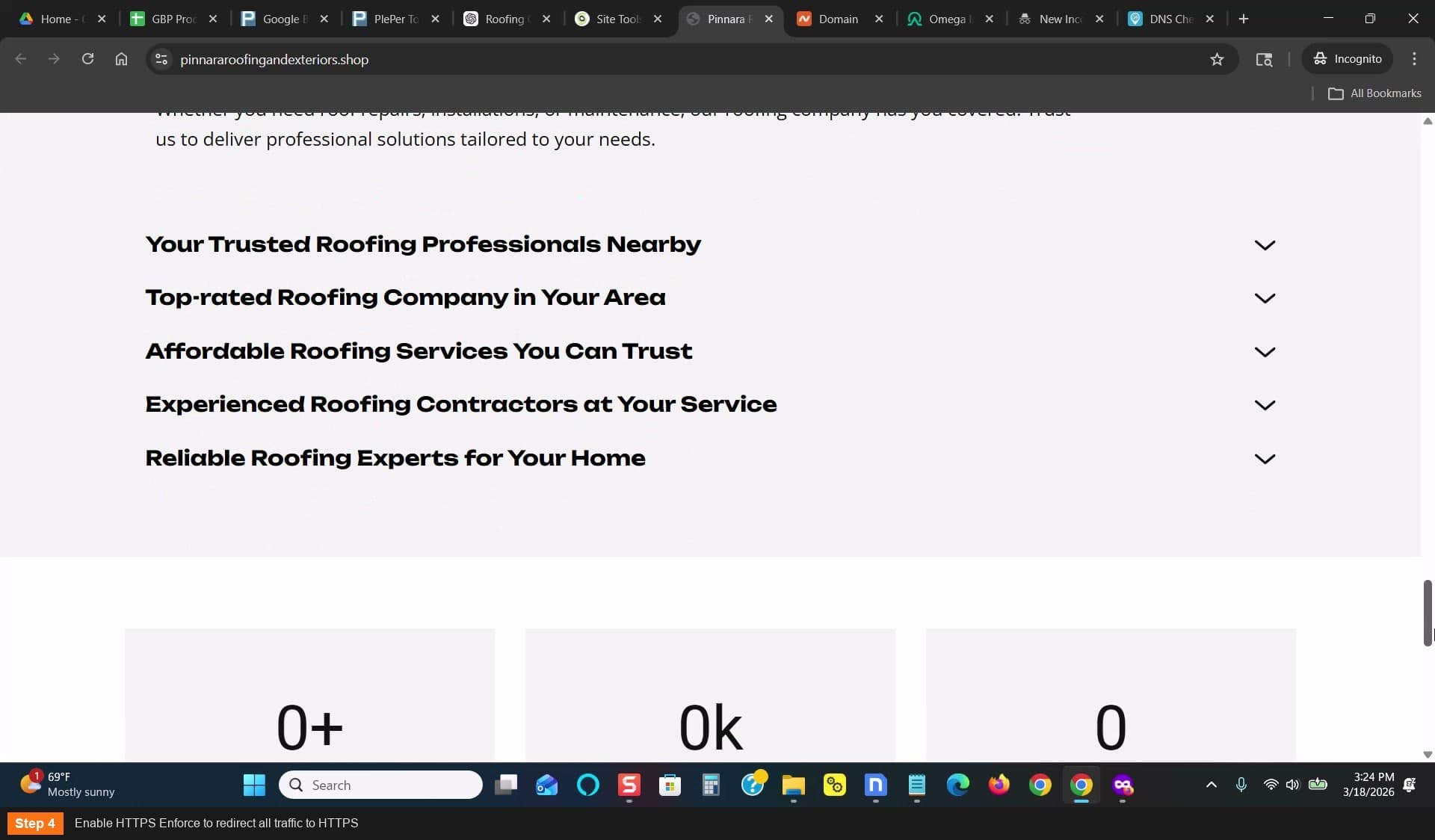Open Task View from taskbar

tap(506, 785)
